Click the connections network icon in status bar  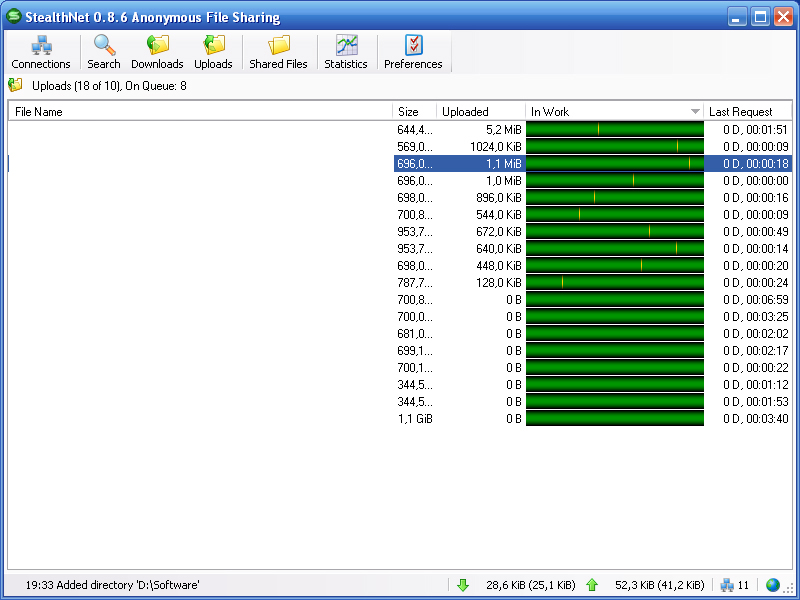pyautogui.click(x=727, y=585)
